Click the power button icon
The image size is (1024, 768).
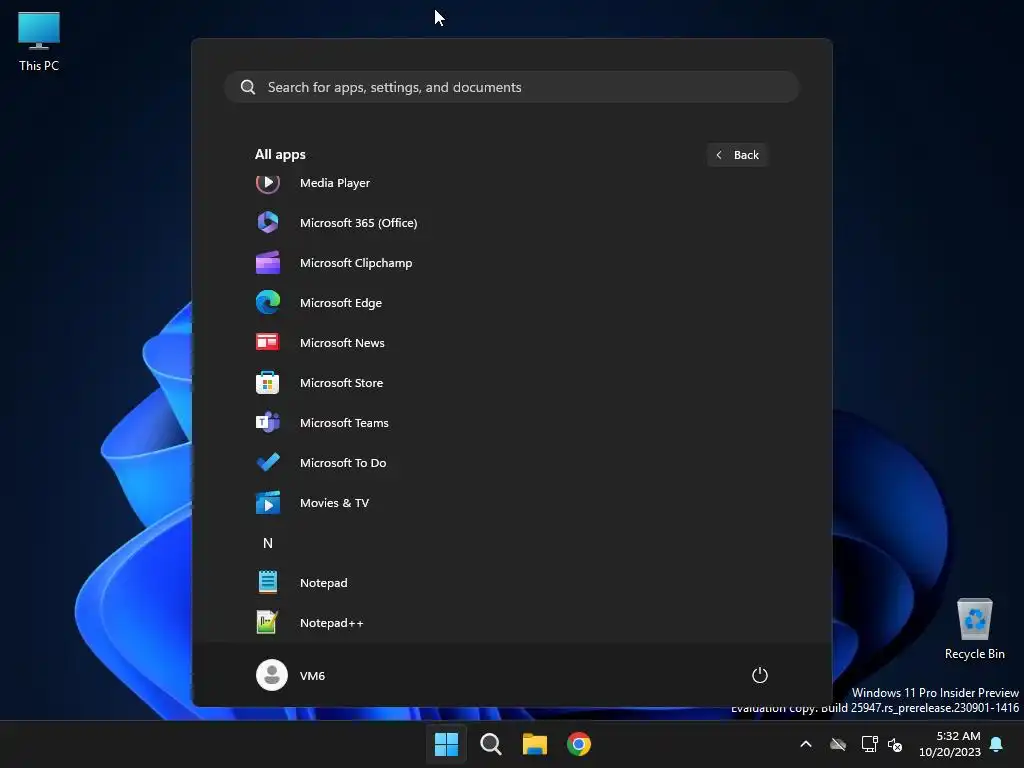click(x=760, y=675)
